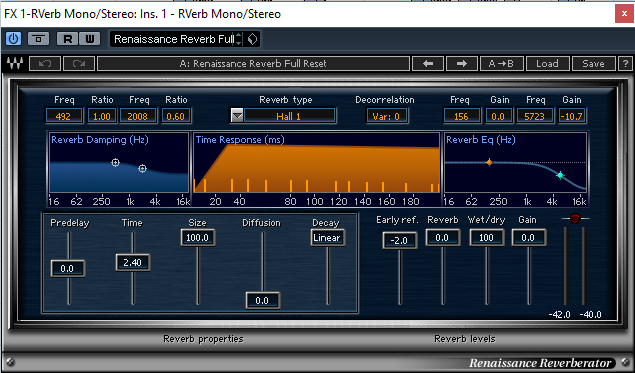Close the RVerb plugin window

point(624,14)
